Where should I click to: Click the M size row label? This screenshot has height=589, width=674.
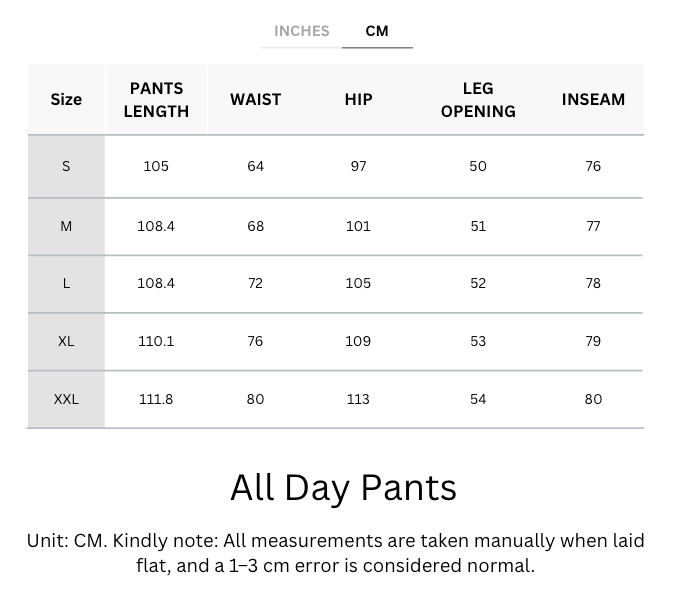tap(66, 226)
